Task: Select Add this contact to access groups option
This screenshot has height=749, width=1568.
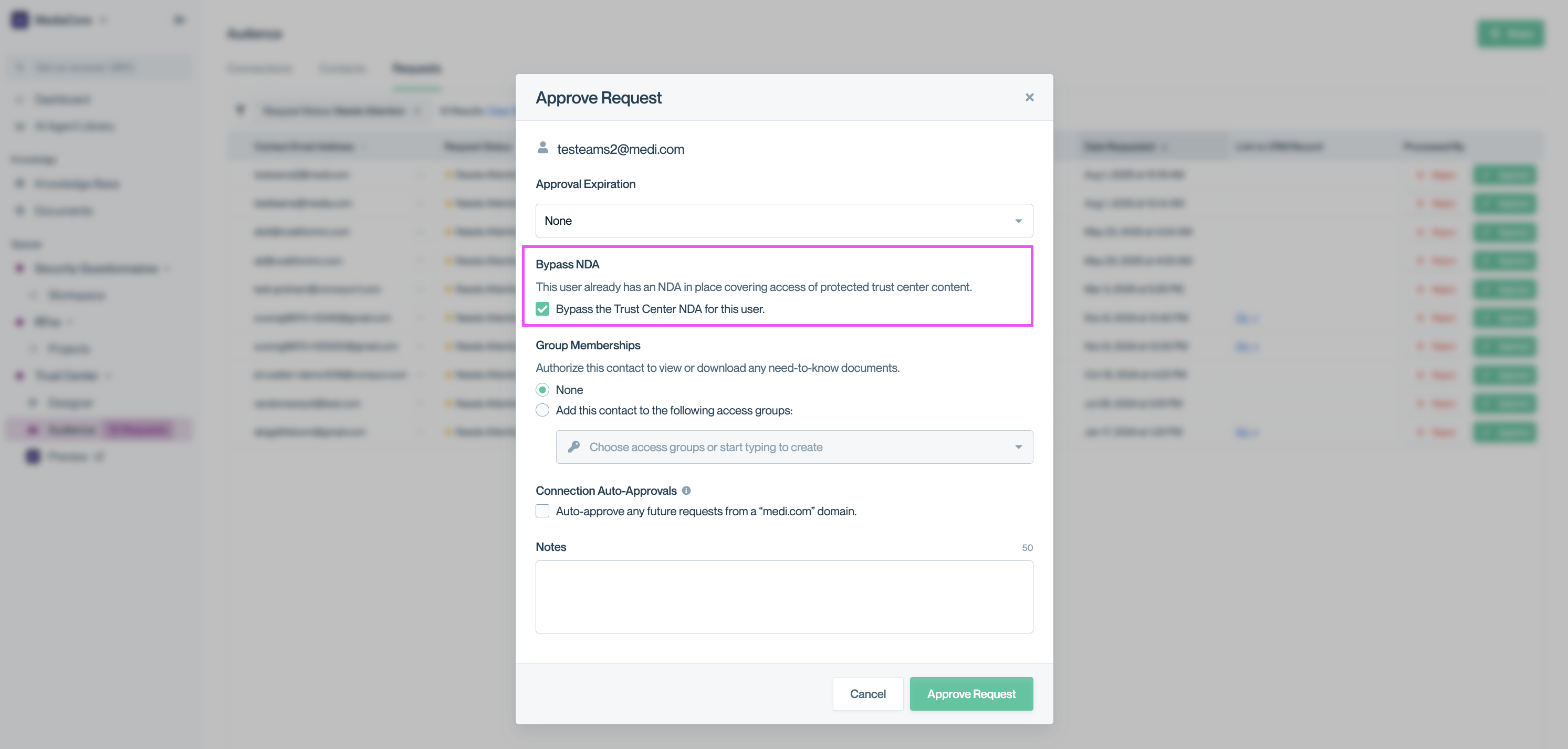Action: pos(542,410)
